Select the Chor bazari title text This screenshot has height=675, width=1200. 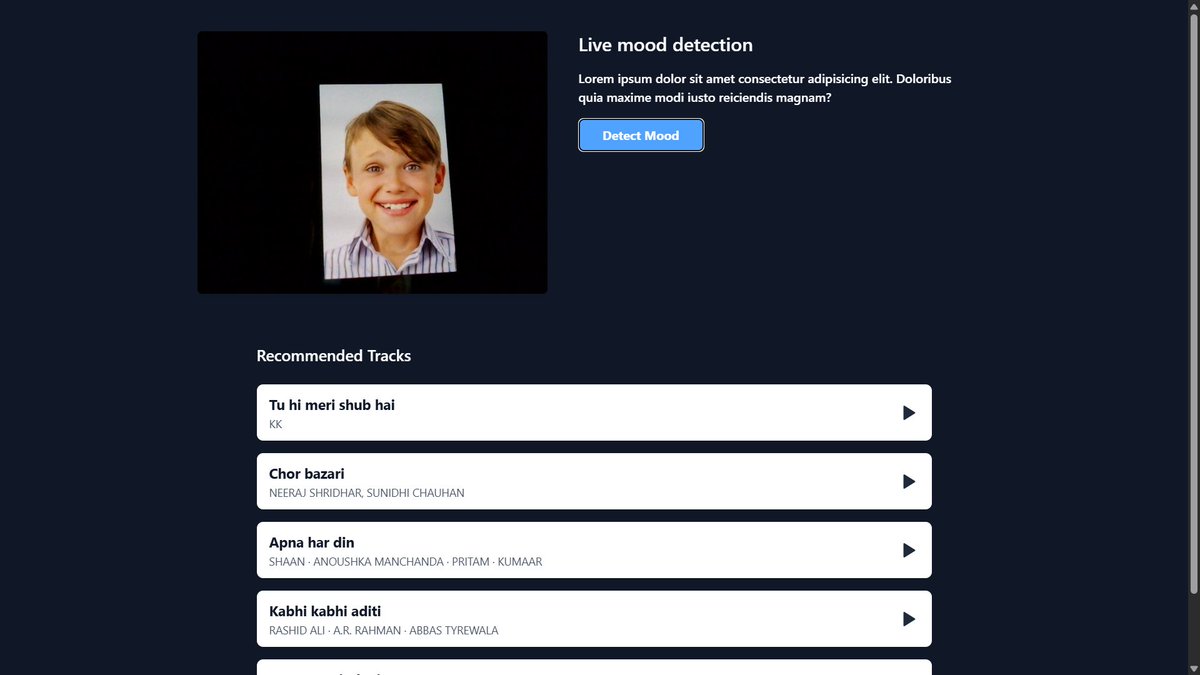307,474
